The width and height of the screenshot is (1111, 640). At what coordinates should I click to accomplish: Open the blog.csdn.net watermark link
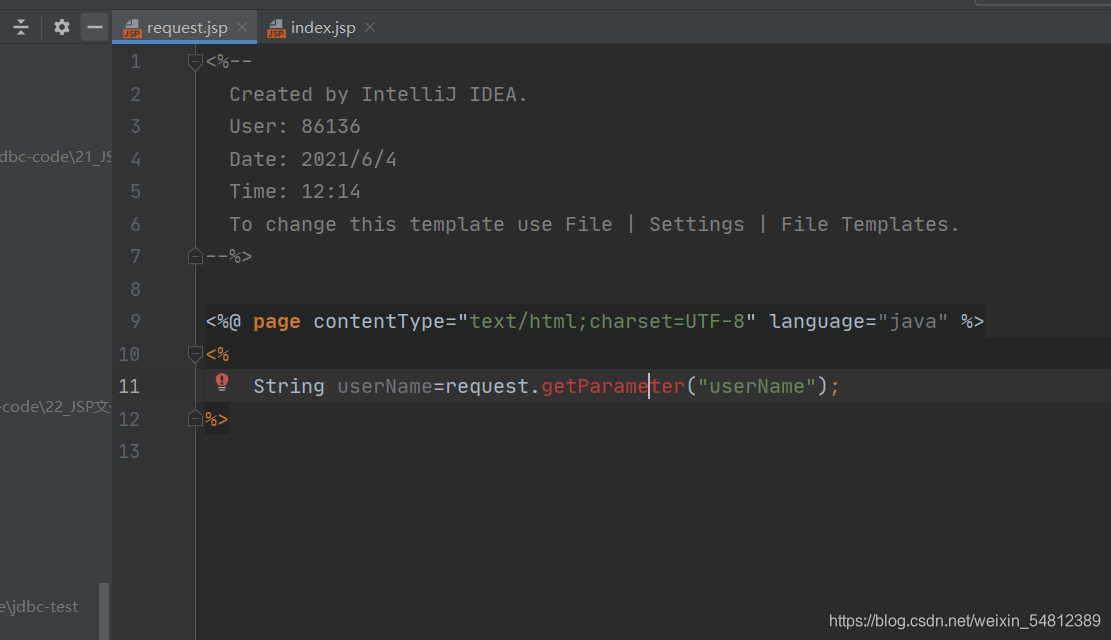[x=963, y=620]
